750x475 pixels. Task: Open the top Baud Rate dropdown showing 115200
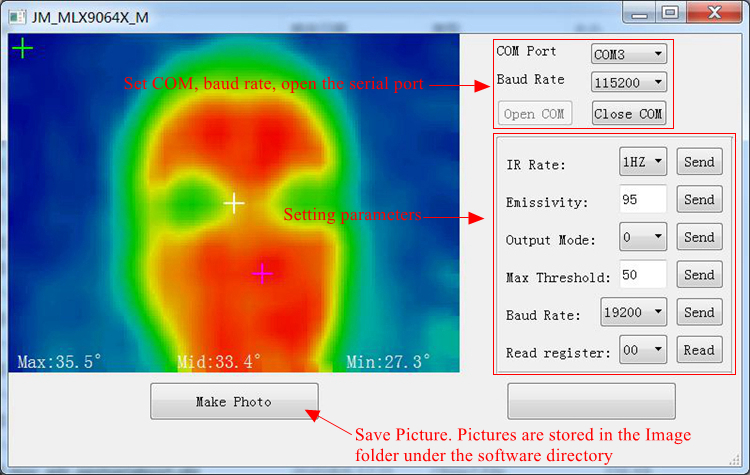tap(629, 82)
